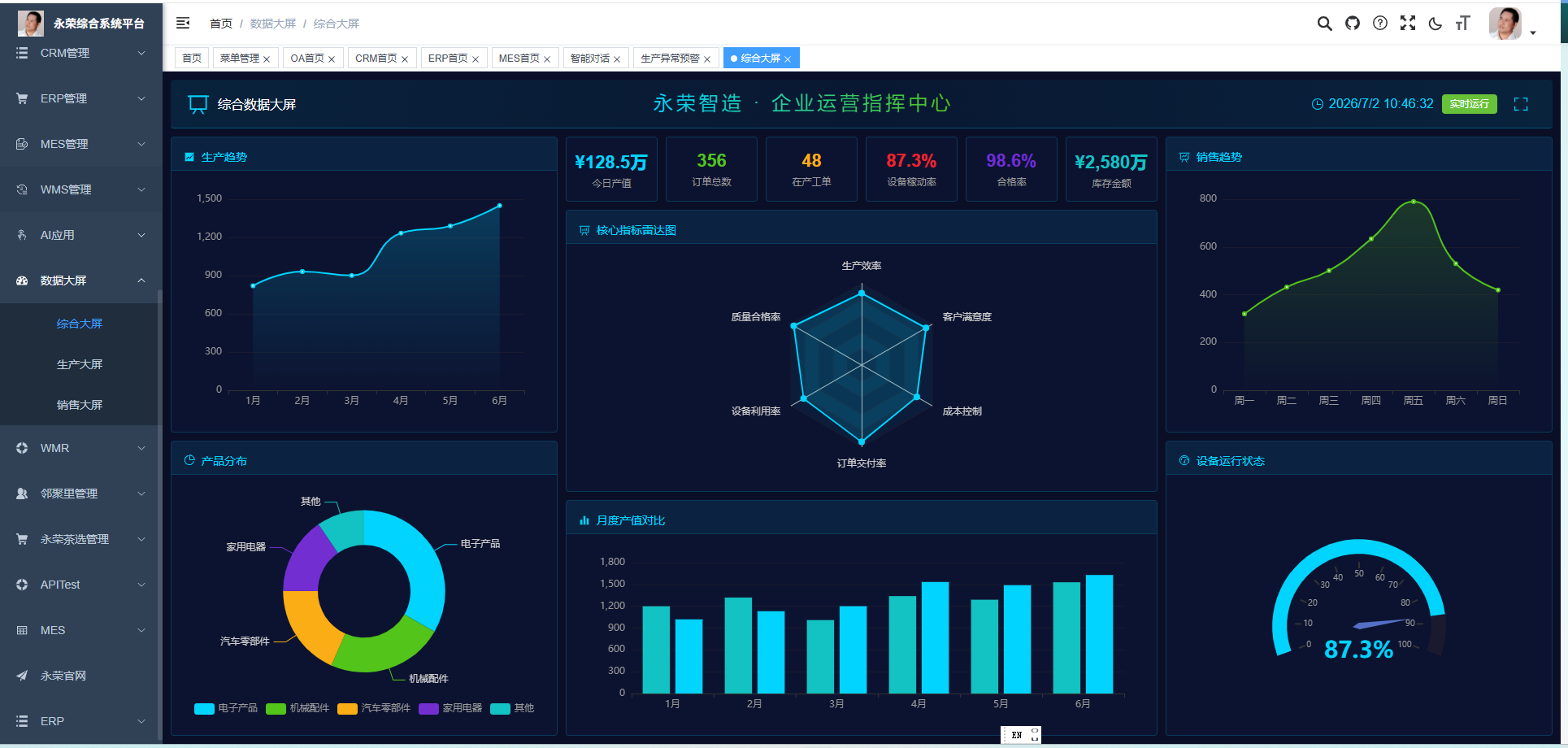Click the 实时运行 green button
Viewport: 1568px width, 748px height.
pyautogui.click(x=1469, y=104)
